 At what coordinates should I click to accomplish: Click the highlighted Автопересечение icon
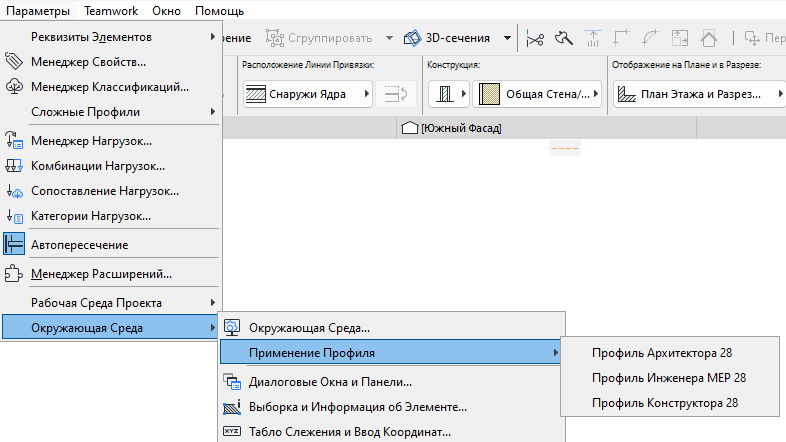14,244
